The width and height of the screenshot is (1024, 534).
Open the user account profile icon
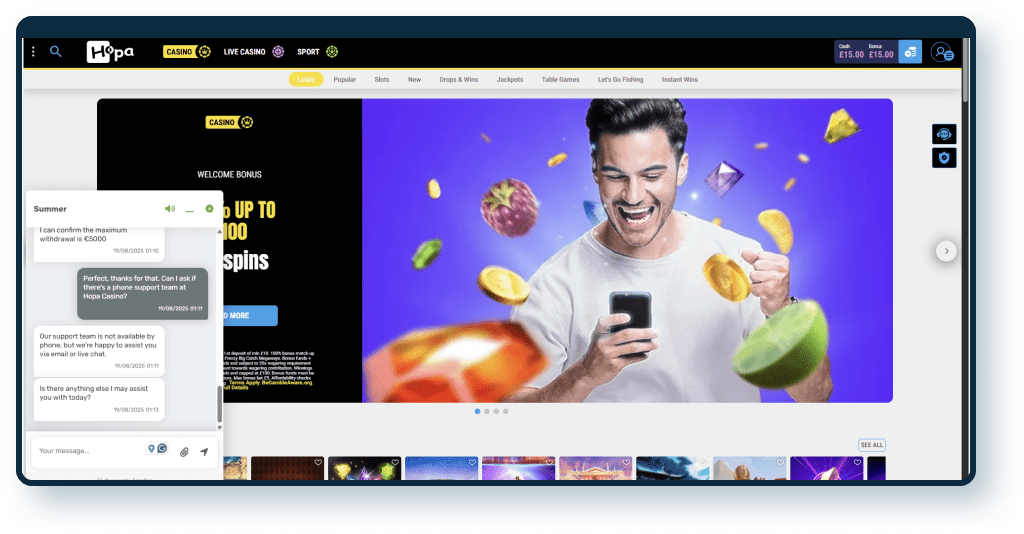click(x=941, y=52)
